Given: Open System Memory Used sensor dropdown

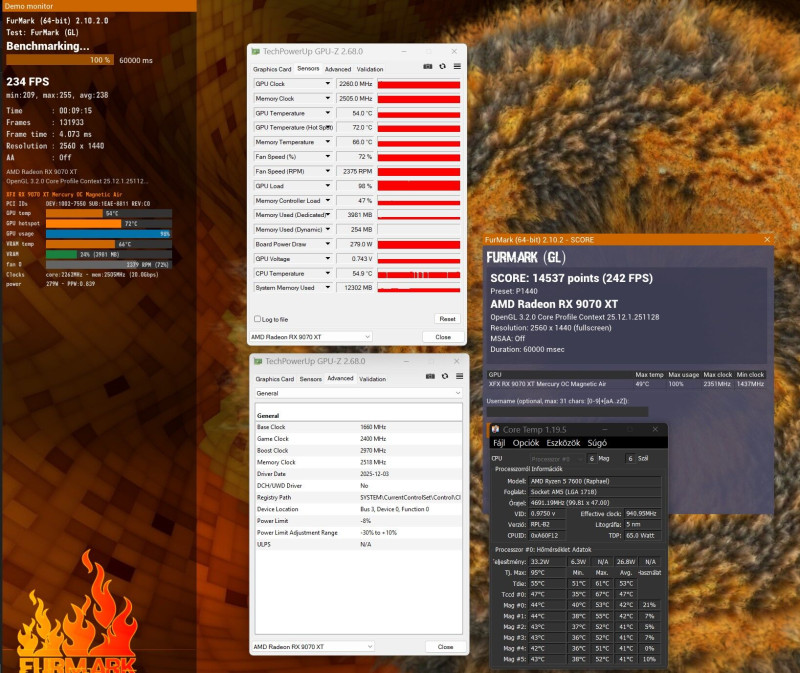Looking at the screenshot, I should point(328,288).
